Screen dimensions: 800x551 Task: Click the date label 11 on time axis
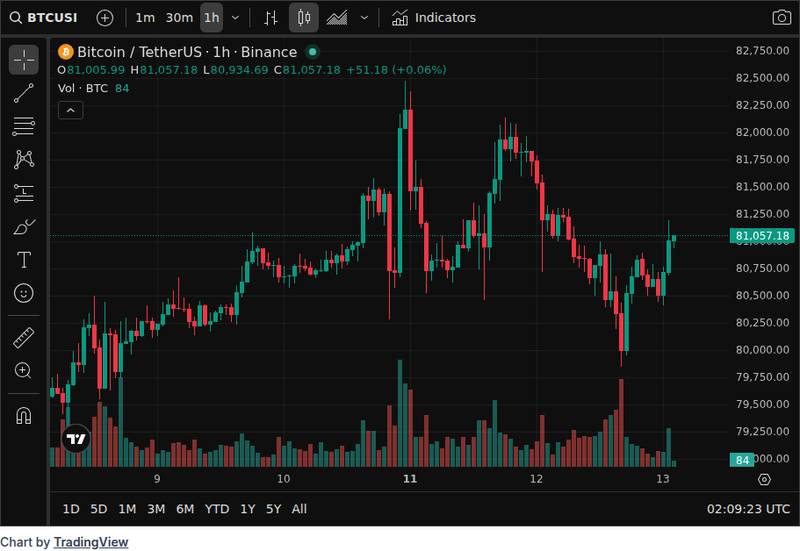410,479
